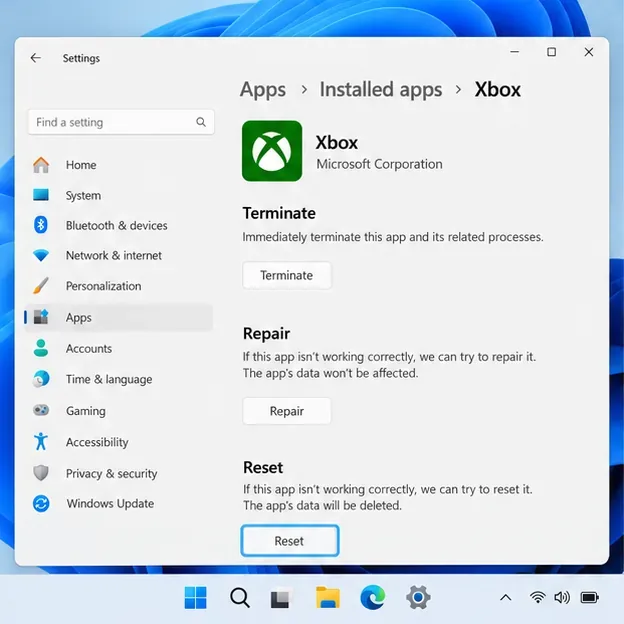
Task: Click the battery tray icon
Action: (589, 597)
